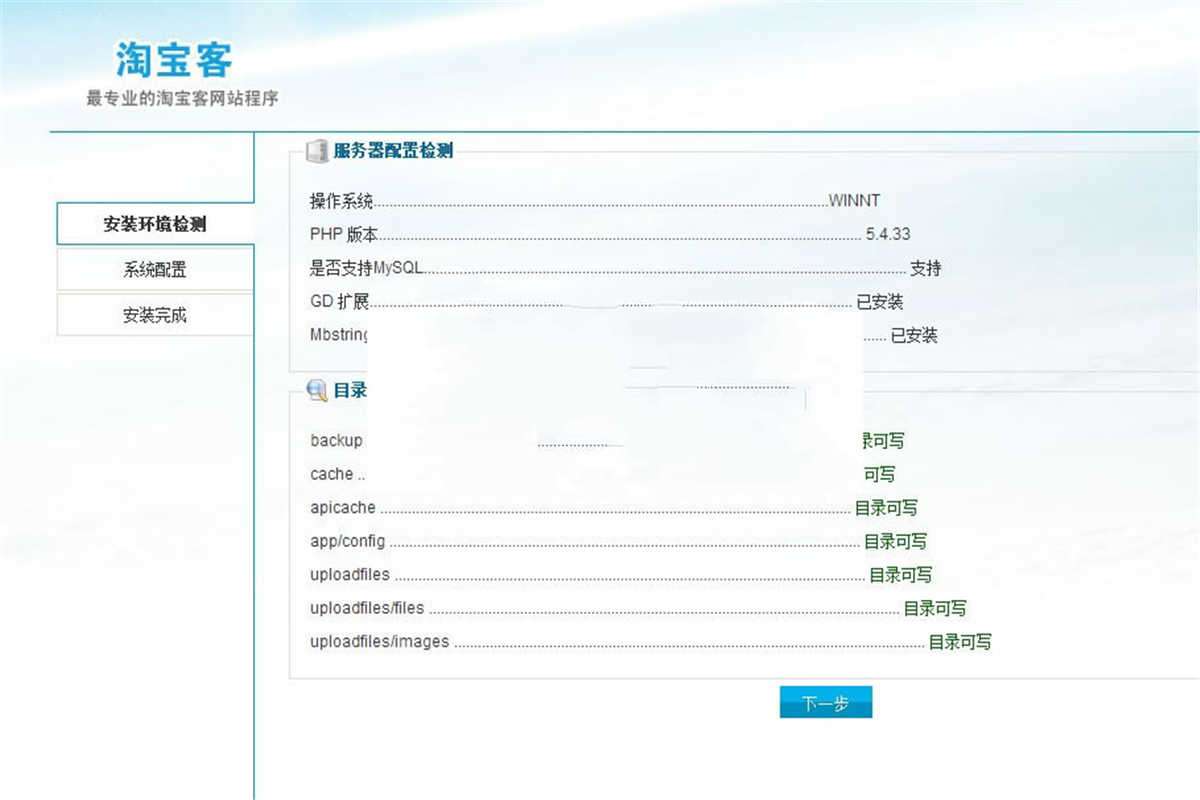Click the 服务器配置检测 heading text
Image resolution: width=1200 pixels, height=800 pixels.
393,151
